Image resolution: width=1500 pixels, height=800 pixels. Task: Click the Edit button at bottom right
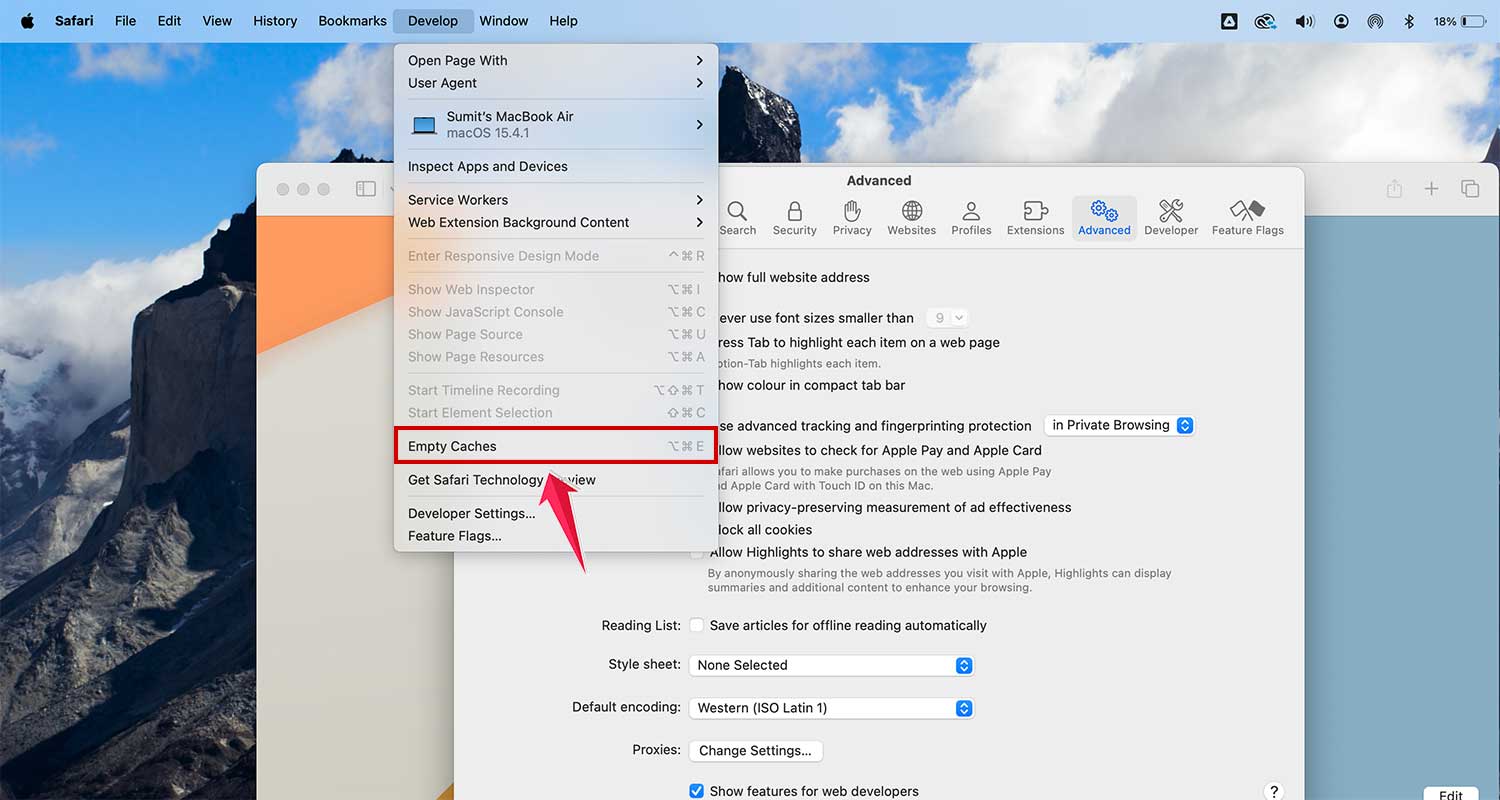point(1450,794)
